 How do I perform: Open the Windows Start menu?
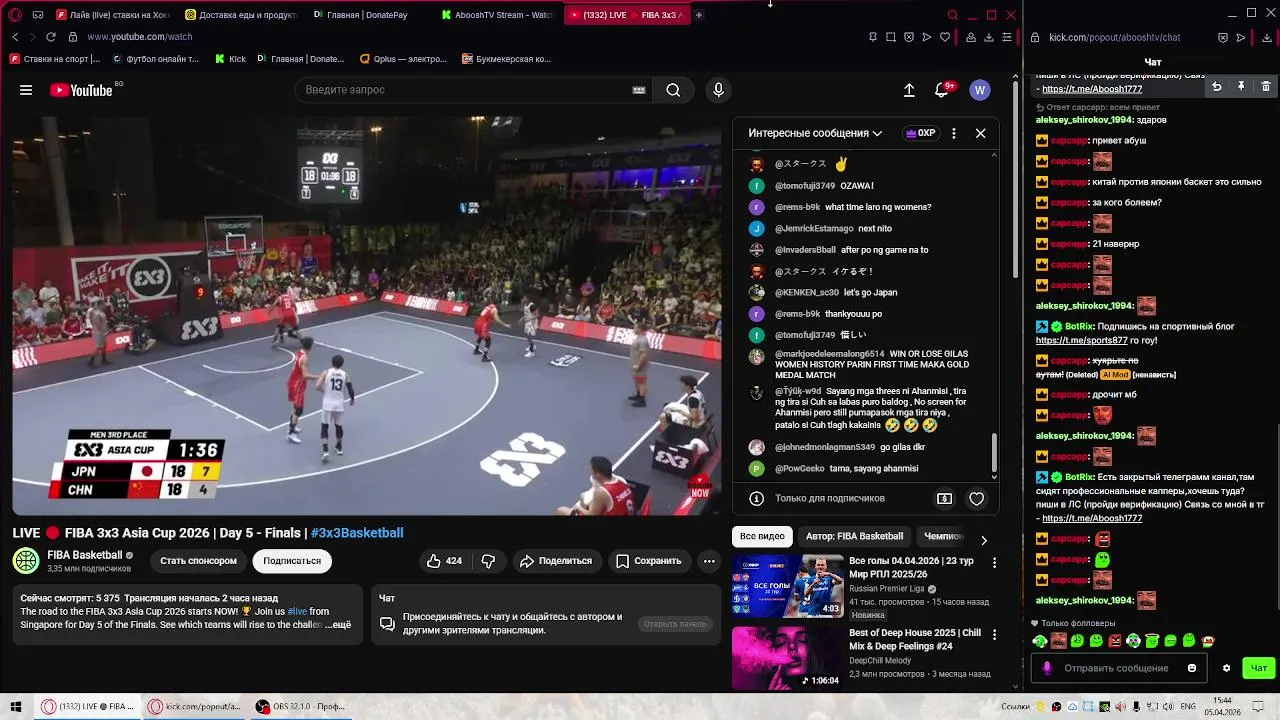point(15,707)
